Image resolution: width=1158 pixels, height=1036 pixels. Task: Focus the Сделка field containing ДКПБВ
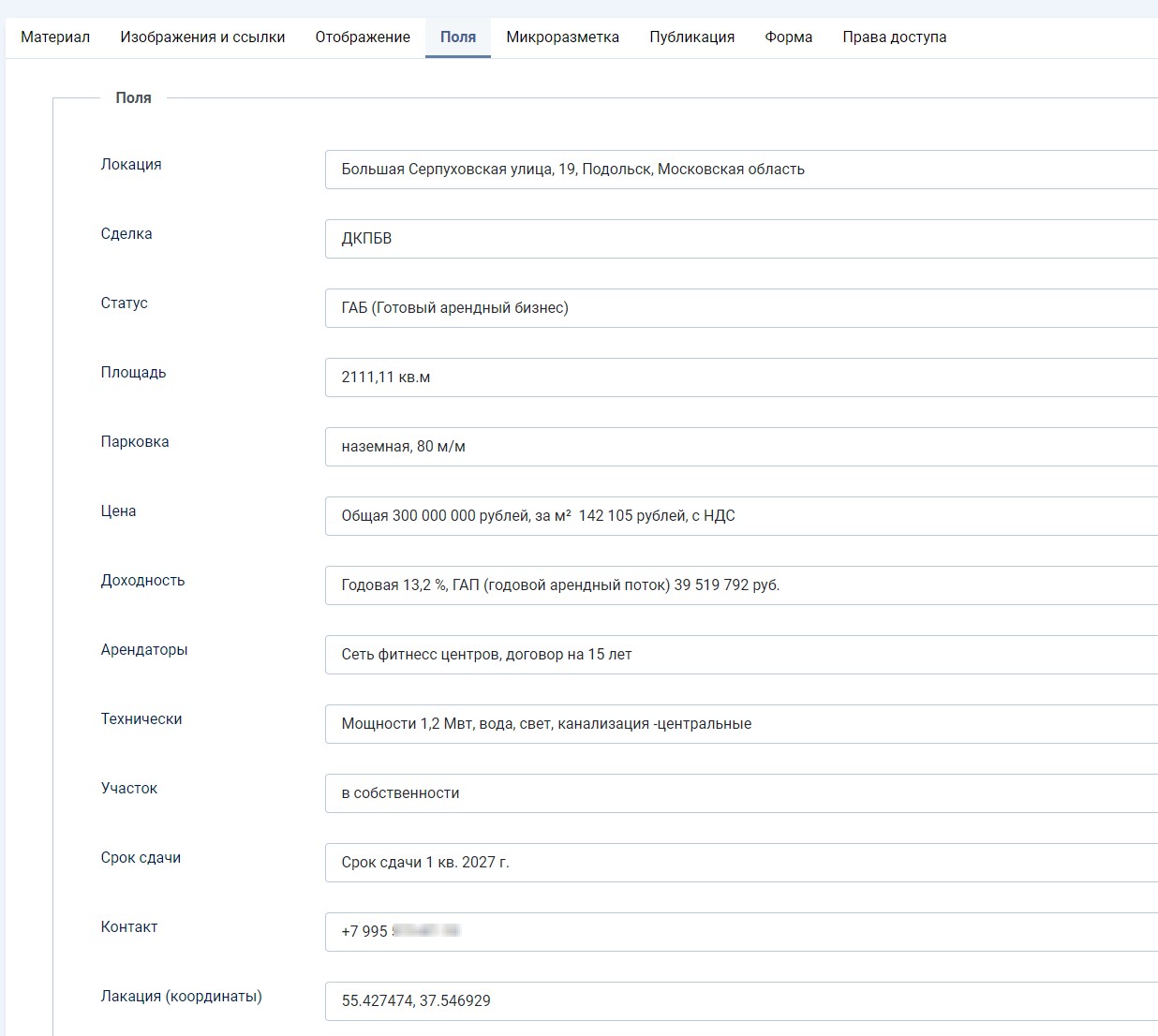740,239
